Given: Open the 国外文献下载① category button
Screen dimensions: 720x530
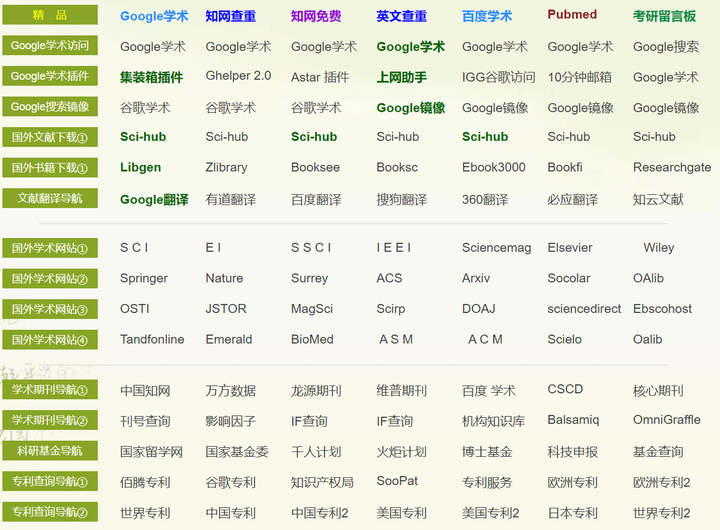Looking at the screenshot, I should click(50, 137).
